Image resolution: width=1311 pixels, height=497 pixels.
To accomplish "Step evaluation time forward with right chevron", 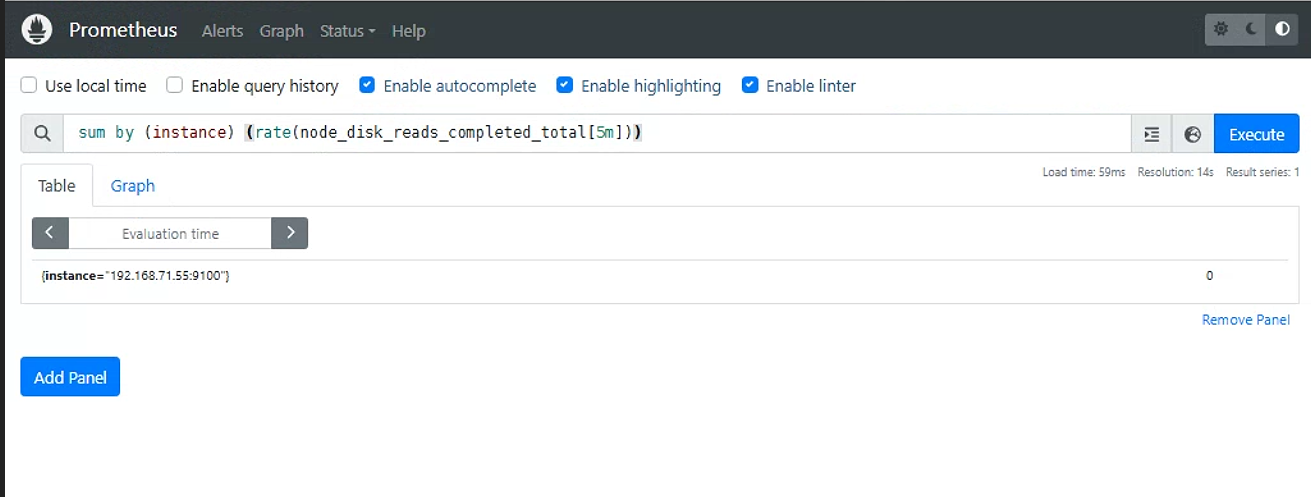I will coord(290,233).
